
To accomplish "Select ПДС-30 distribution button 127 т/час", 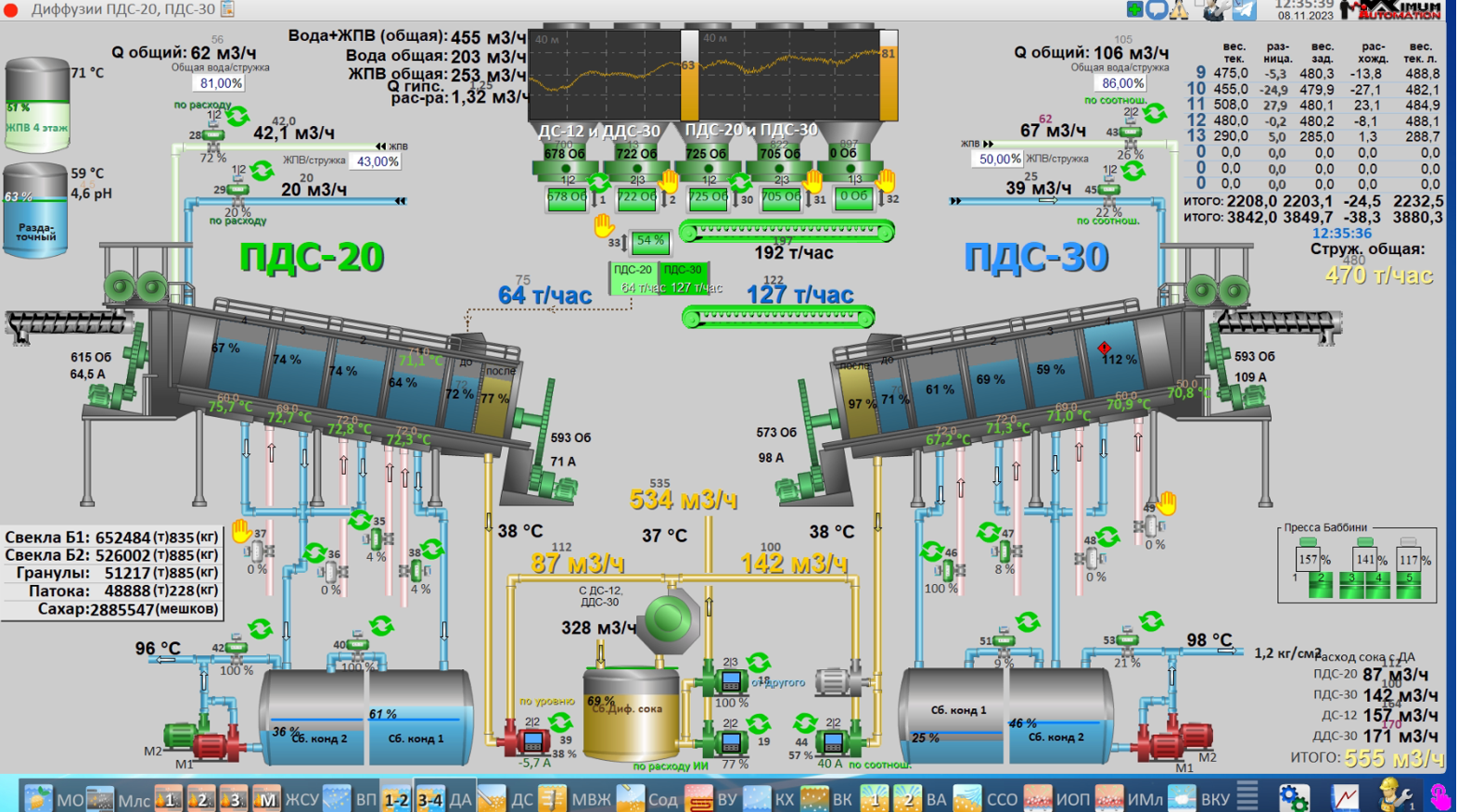I will pos(684,278).
